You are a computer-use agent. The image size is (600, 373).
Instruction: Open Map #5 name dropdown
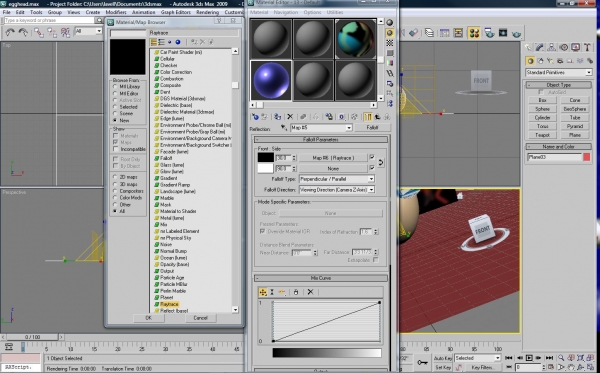point(321,127)
